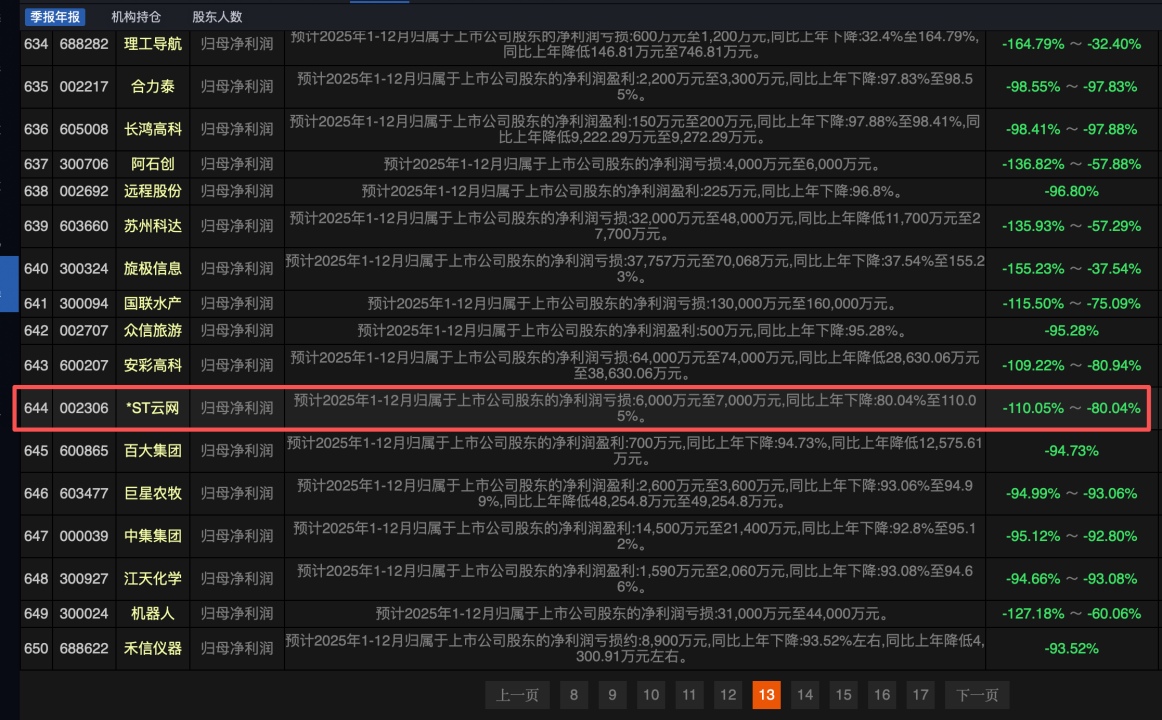Open stock name 机器人

153,613
